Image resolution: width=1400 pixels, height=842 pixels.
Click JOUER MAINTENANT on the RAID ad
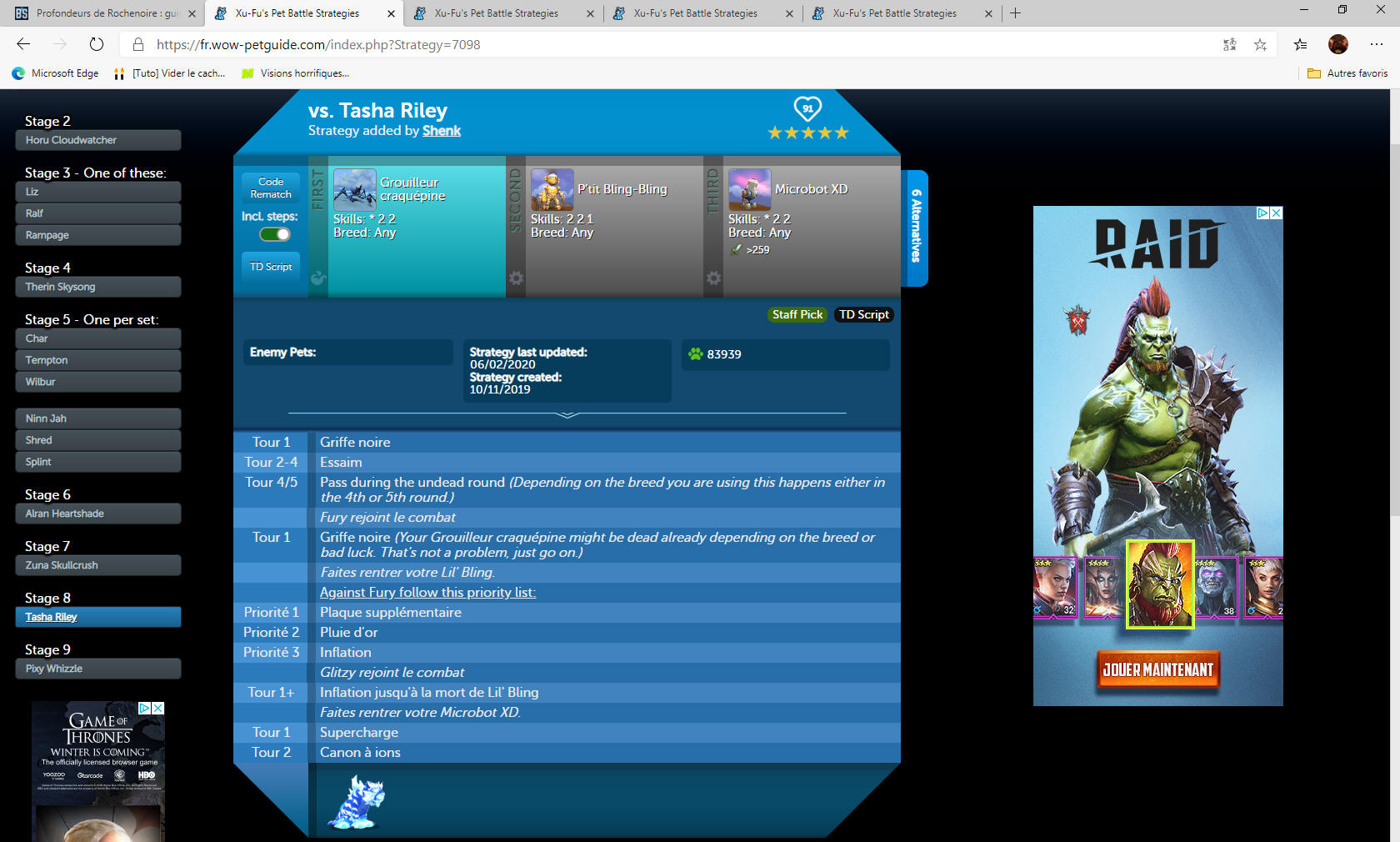pyautogui.click(x=1158, y=669)
